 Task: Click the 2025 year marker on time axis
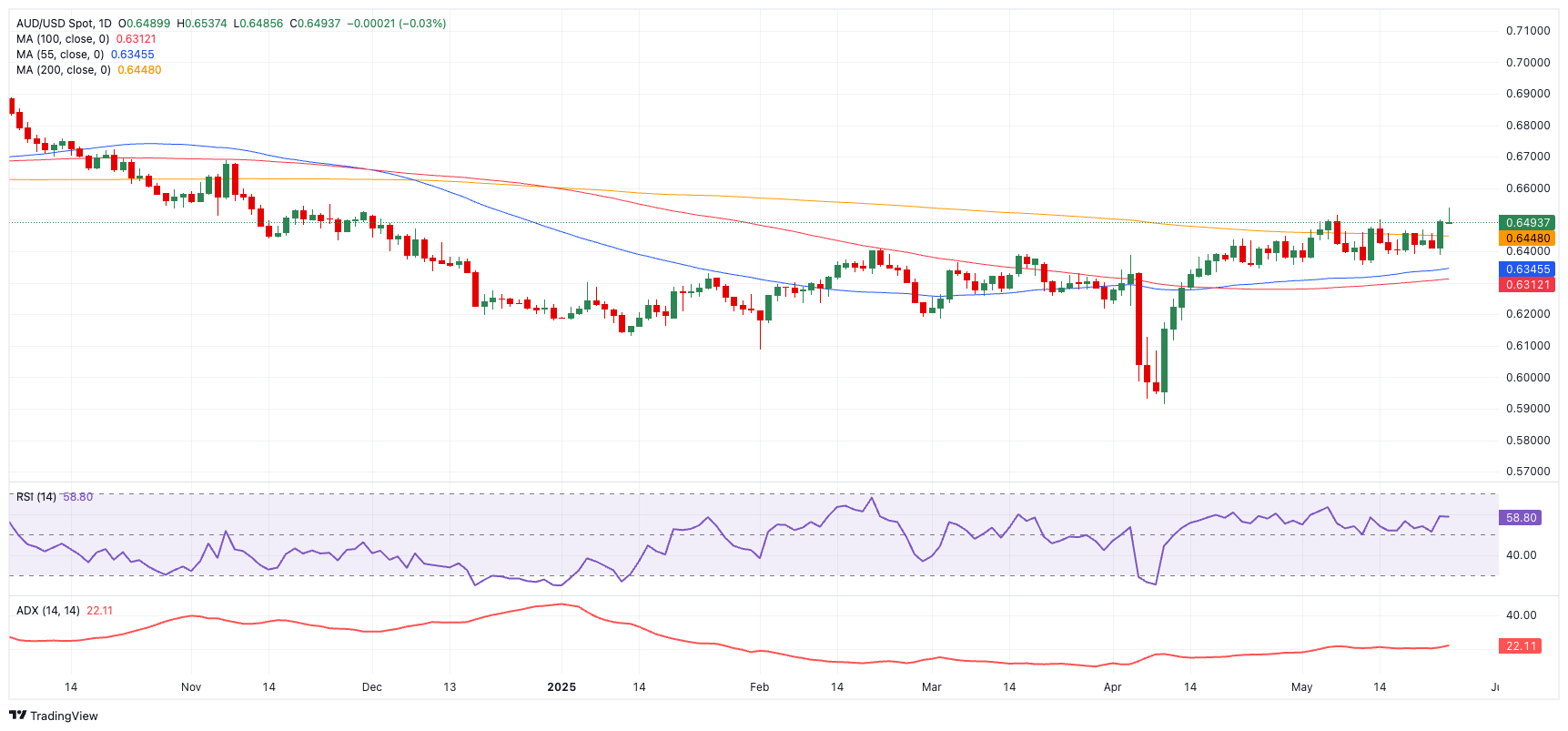pyautogui.click(x=561, y=687)
